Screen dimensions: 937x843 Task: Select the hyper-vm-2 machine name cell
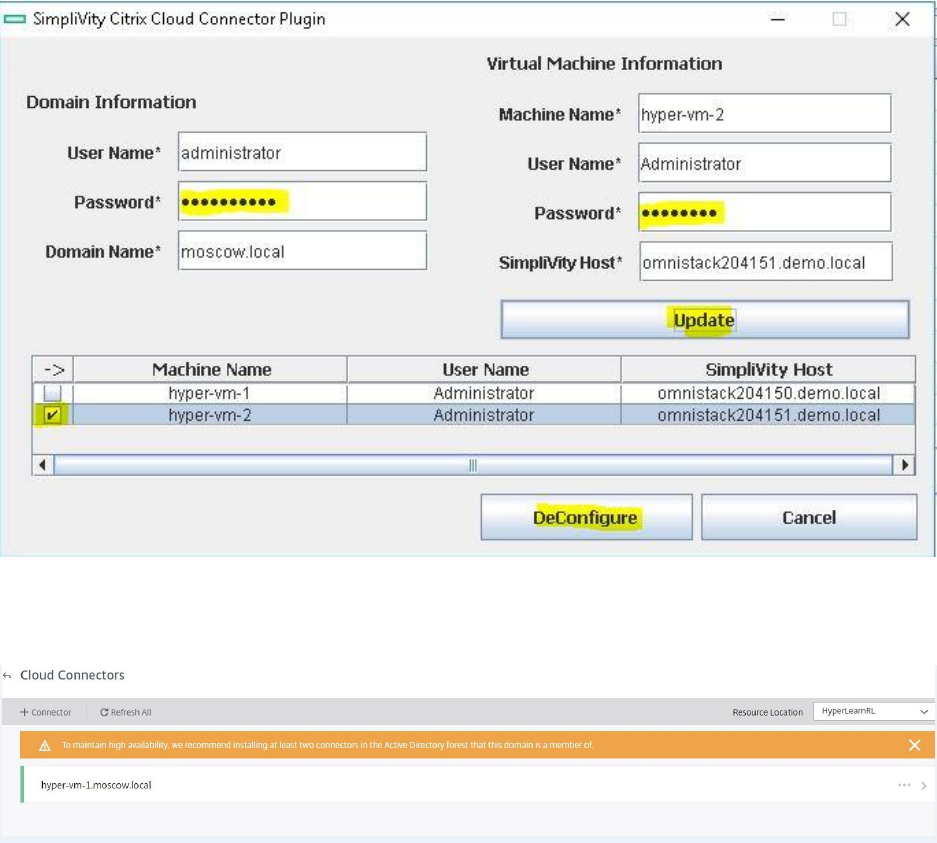(210, 415)
